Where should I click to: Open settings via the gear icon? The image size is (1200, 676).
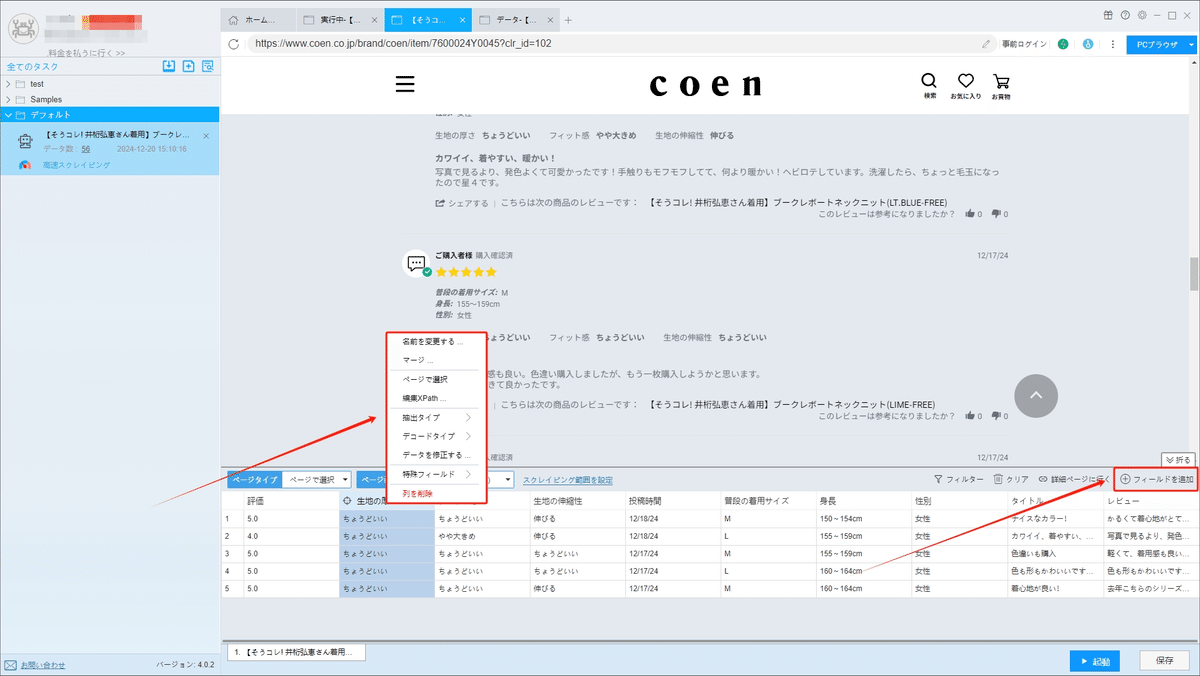tap(1142, 15)
